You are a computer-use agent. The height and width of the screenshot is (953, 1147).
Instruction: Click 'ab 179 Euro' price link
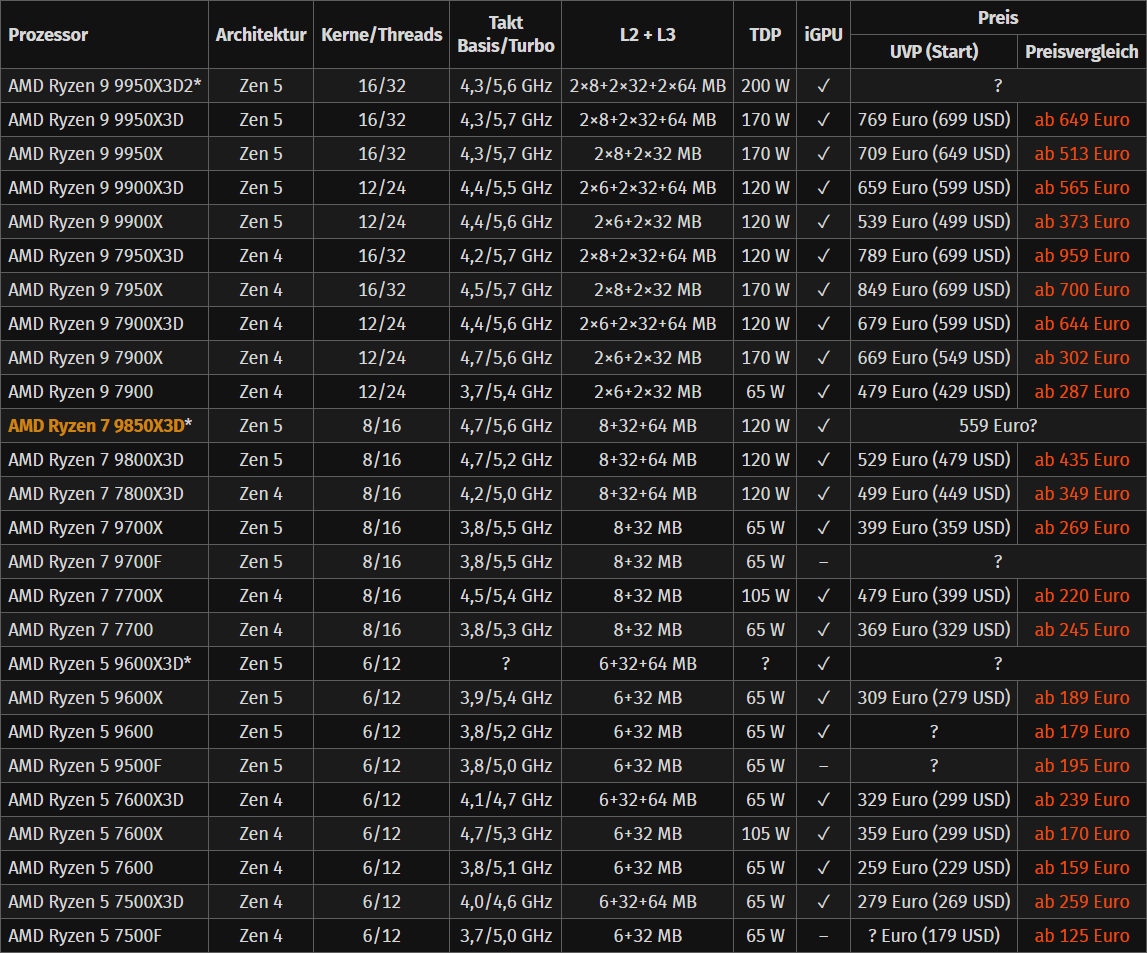click(x=1081, y=732)
